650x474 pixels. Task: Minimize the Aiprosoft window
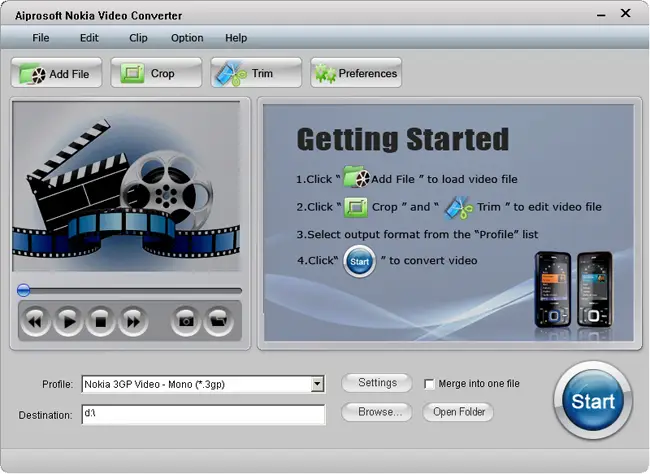(601, 15)
